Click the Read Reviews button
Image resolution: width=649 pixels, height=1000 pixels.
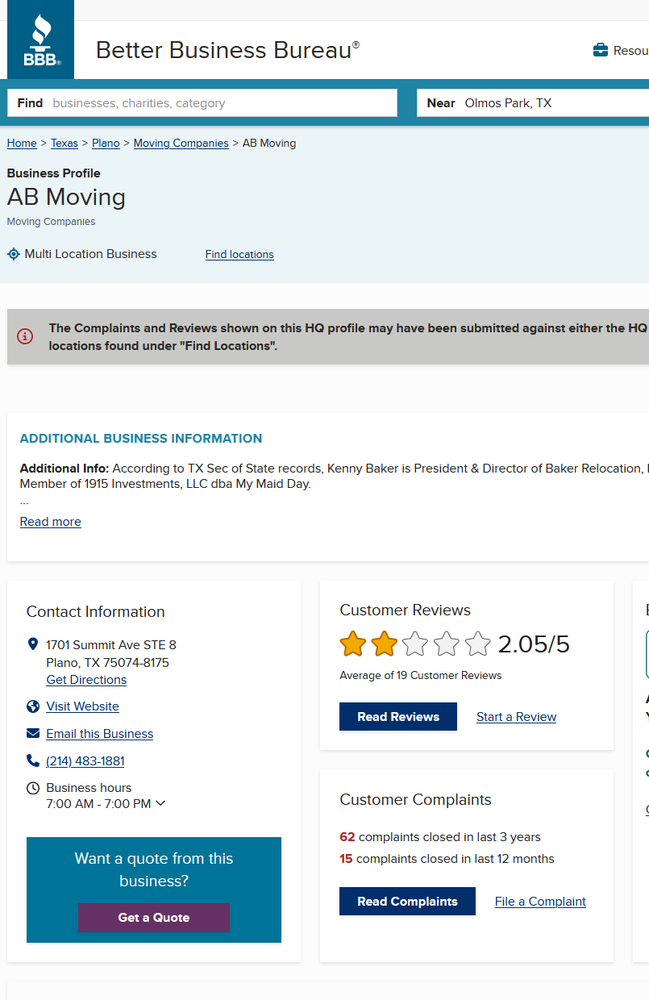coord(398,717)
